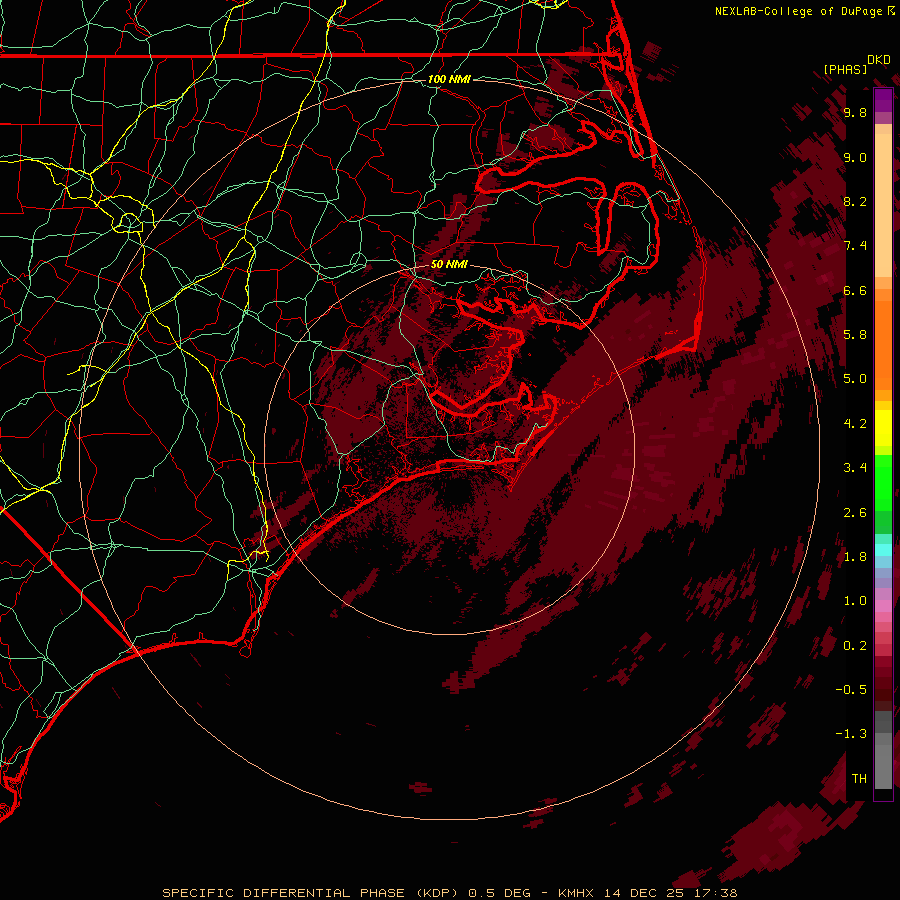Click the 3.4 value on color scale
This screenshot has width=900, height=900.
tap(855, 468)
